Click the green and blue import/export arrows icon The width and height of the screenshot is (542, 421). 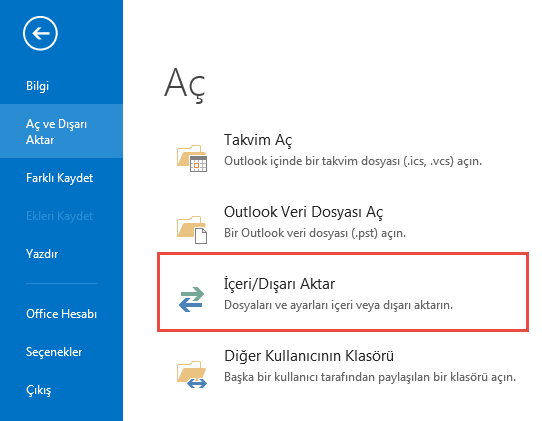pos(192,299)
